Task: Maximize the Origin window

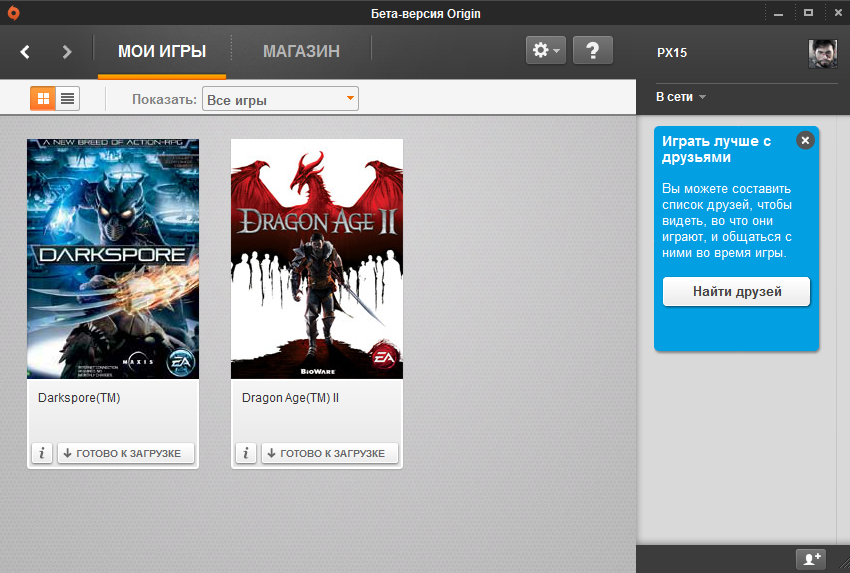Action: 808,13
